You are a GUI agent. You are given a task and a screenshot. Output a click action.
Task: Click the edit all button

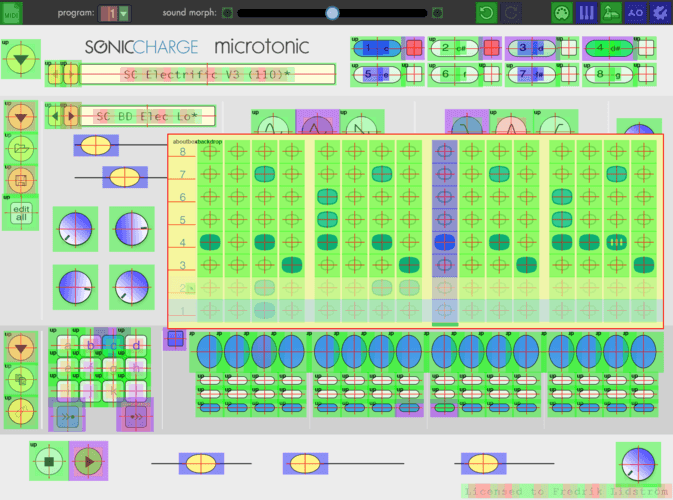[21, 213]
